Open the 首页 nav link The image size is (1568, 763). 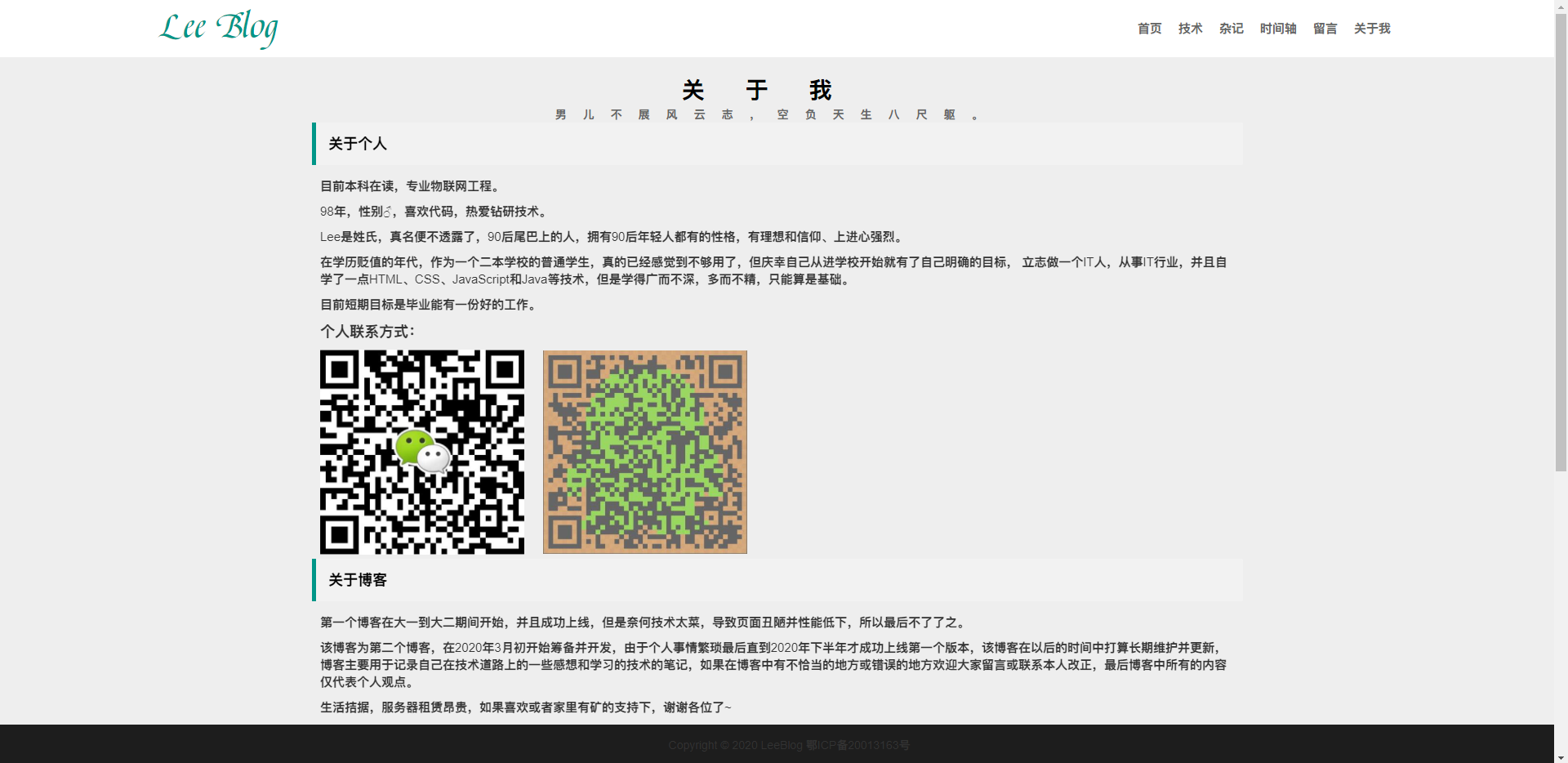tap(1149, 29)
